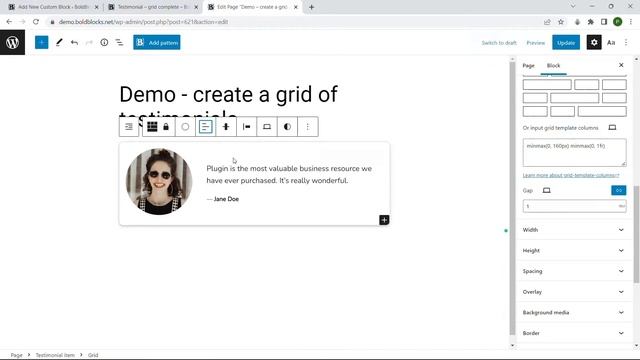640x360 pixels.
Task: Open a new browser tab
Action: coord(311,7)
